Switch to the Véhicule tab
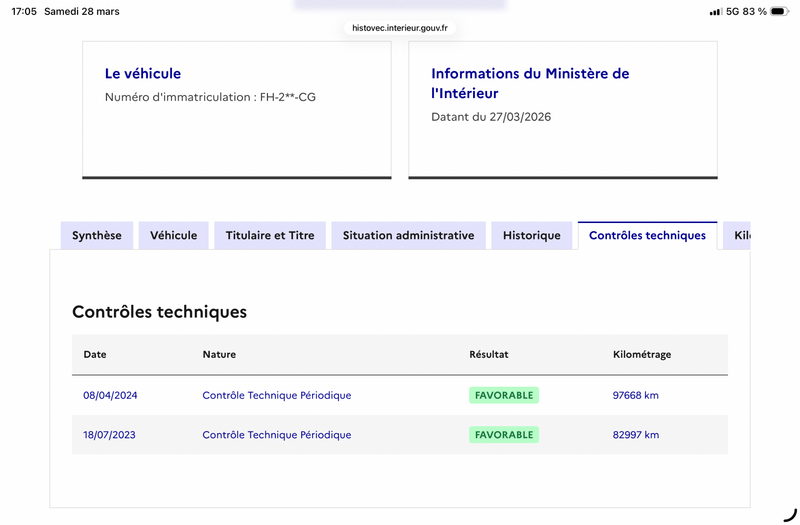Image resolution: width=800 pixels, height=525 pixels. pos(174,236)
